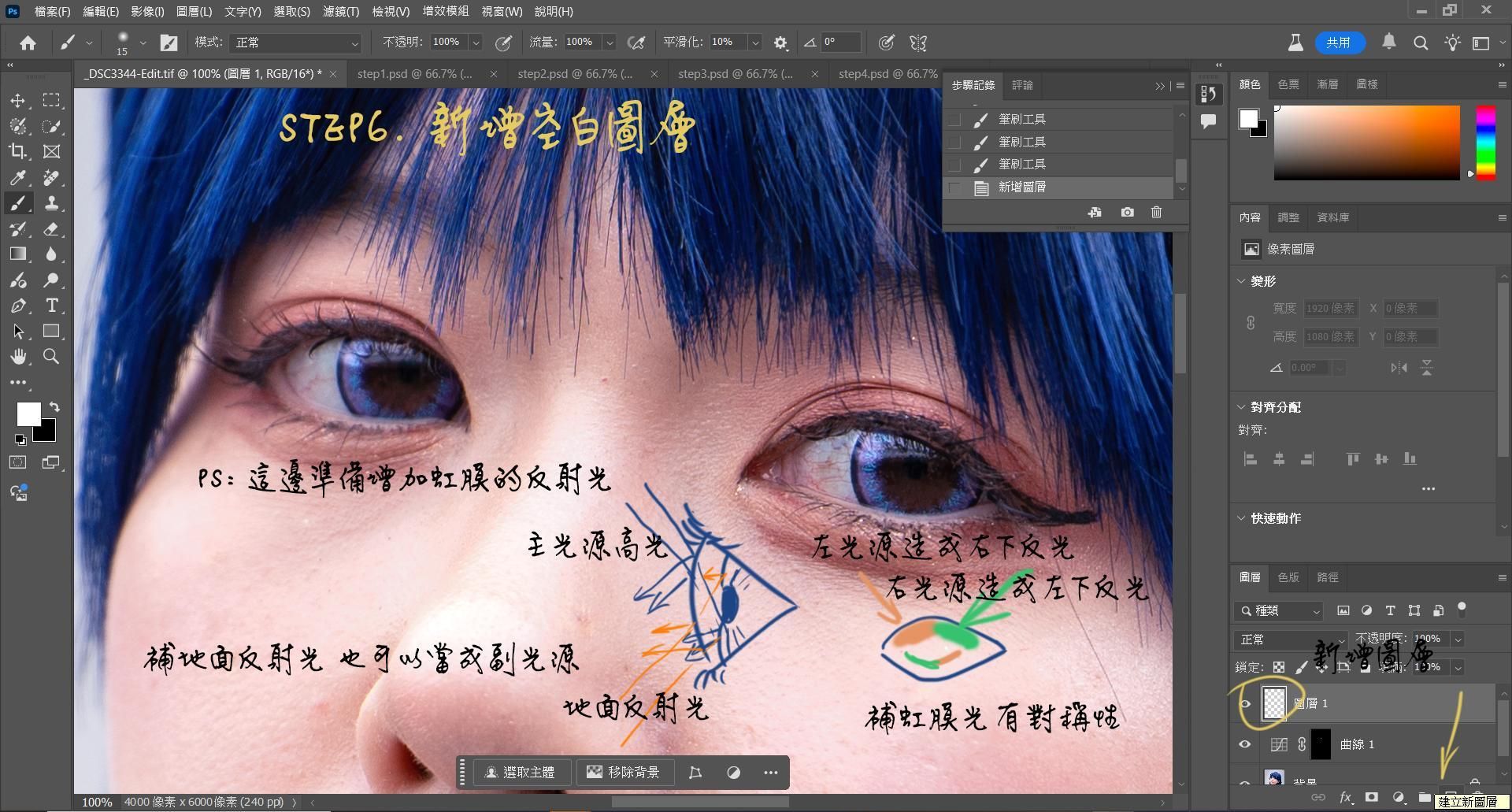Select the Crop tool

click(18, 151)
